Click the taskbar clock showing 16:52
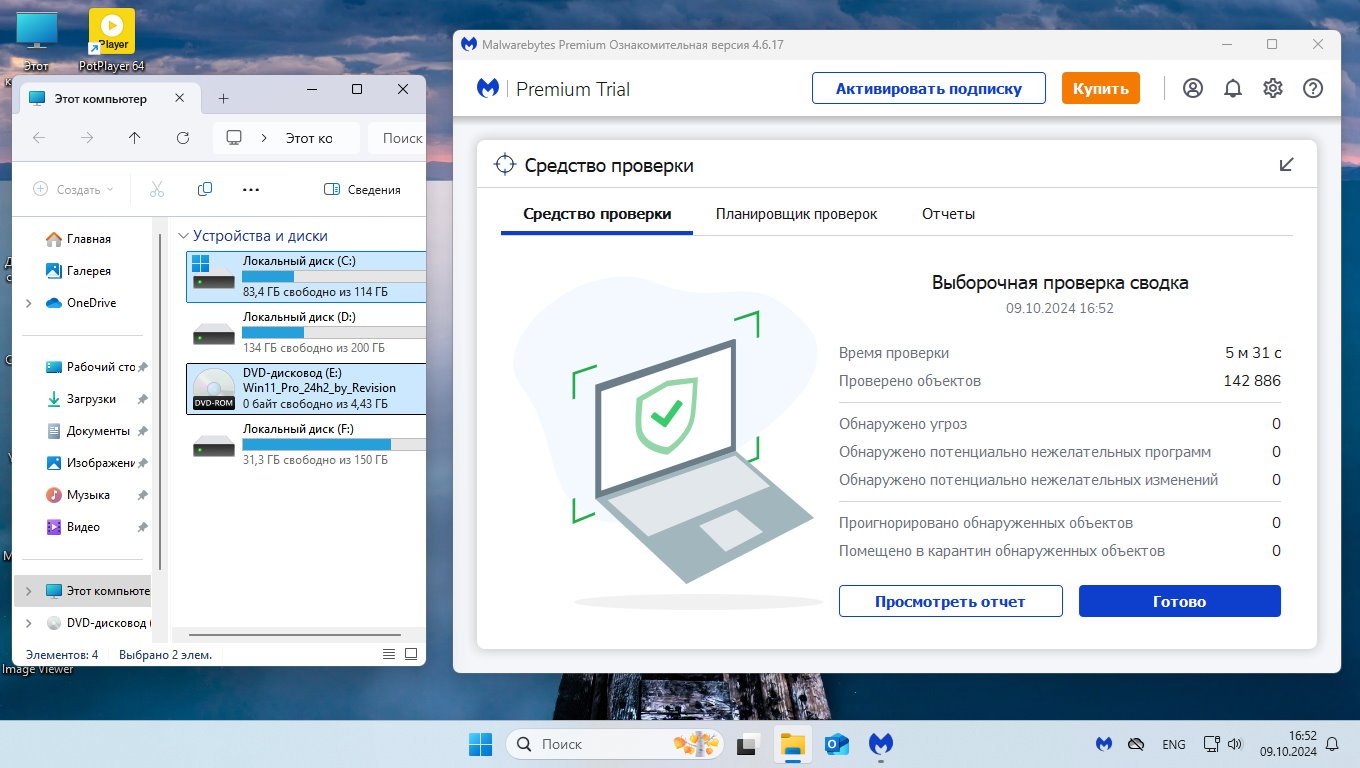Image resolution: width=1360 pixels, height=768 pixels. (1287, 744)
